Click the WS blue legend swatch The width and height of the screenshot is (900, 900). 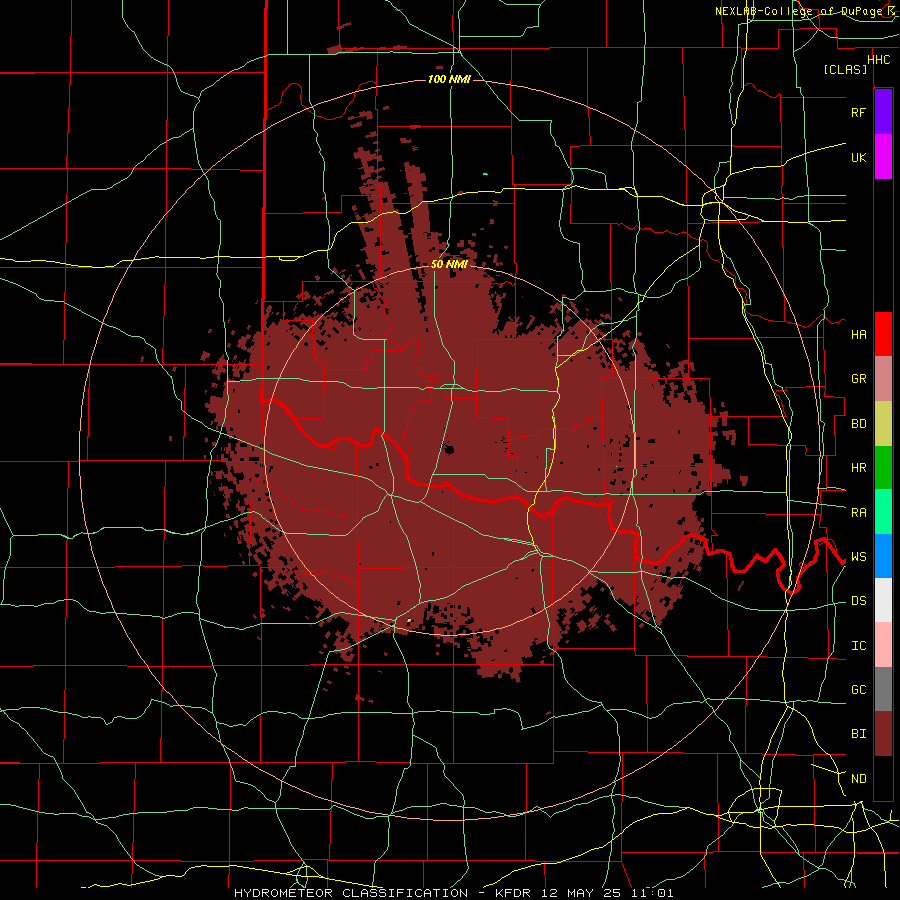[x=883, y=556]
